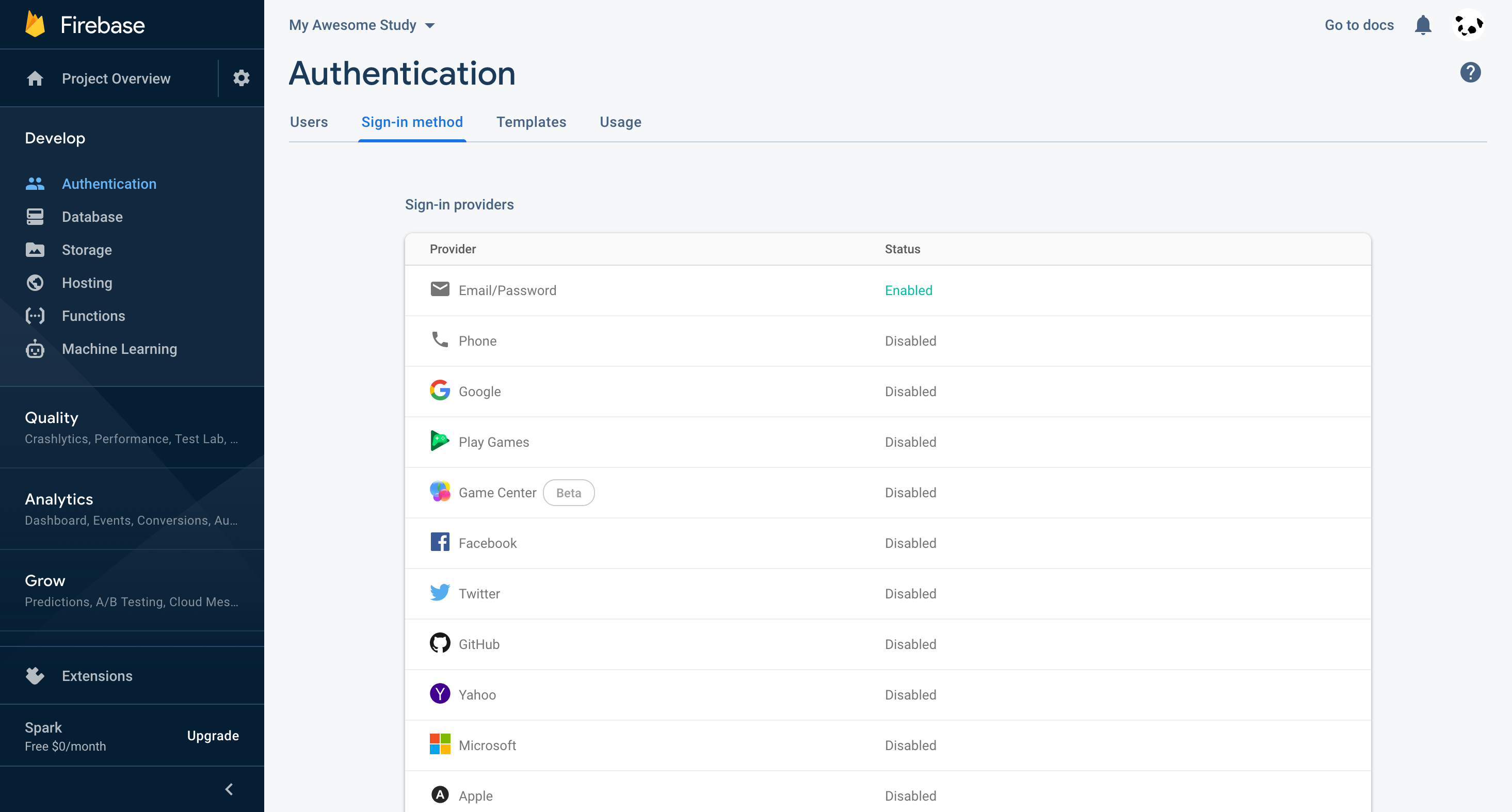This screenshot has width=1512, height=812.
Task: Open the Extensions sidebar link
Action: [x=98, y=676]
